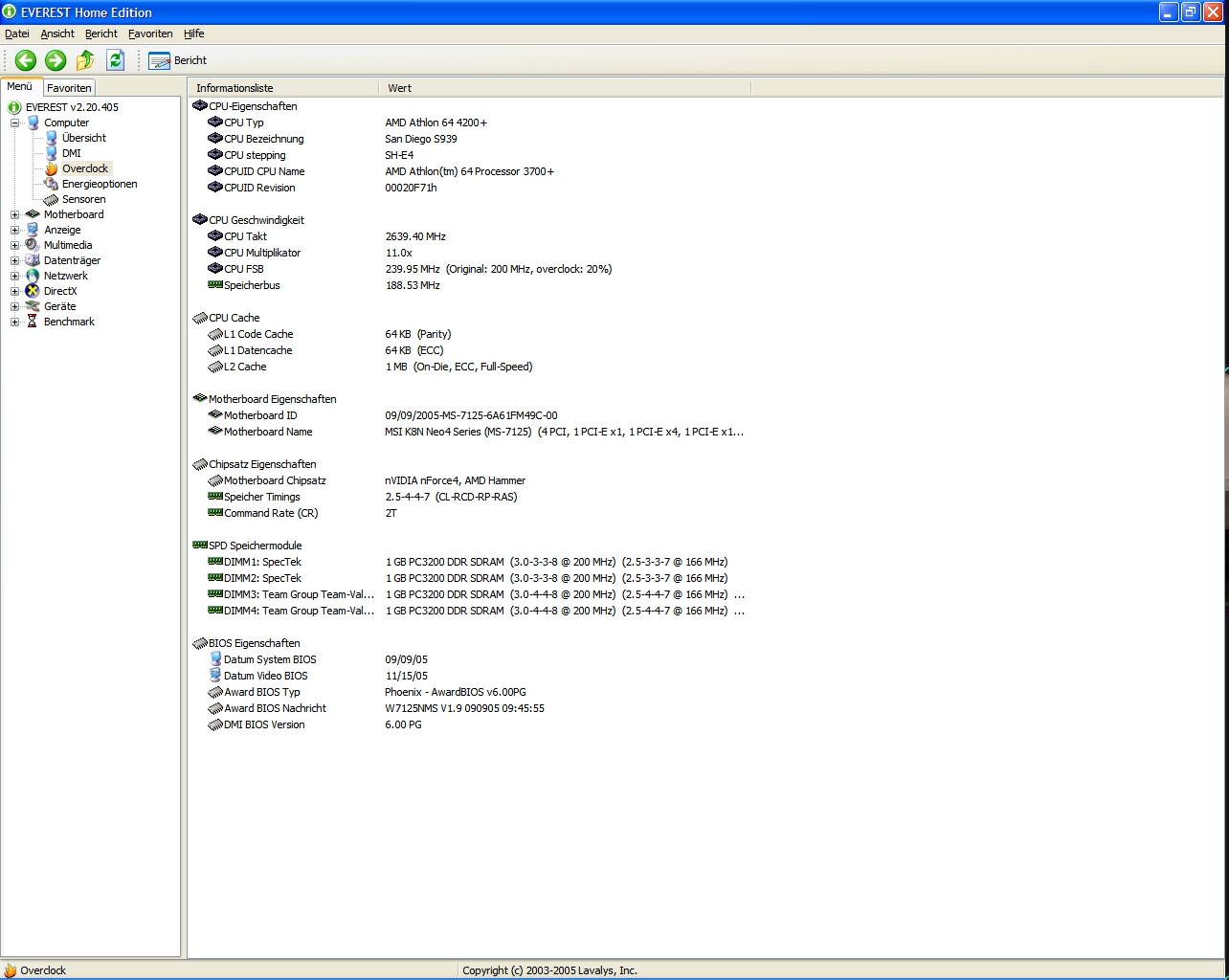
Task: Select the DIMM3: Team Group row
Action: tap(469, 594)
